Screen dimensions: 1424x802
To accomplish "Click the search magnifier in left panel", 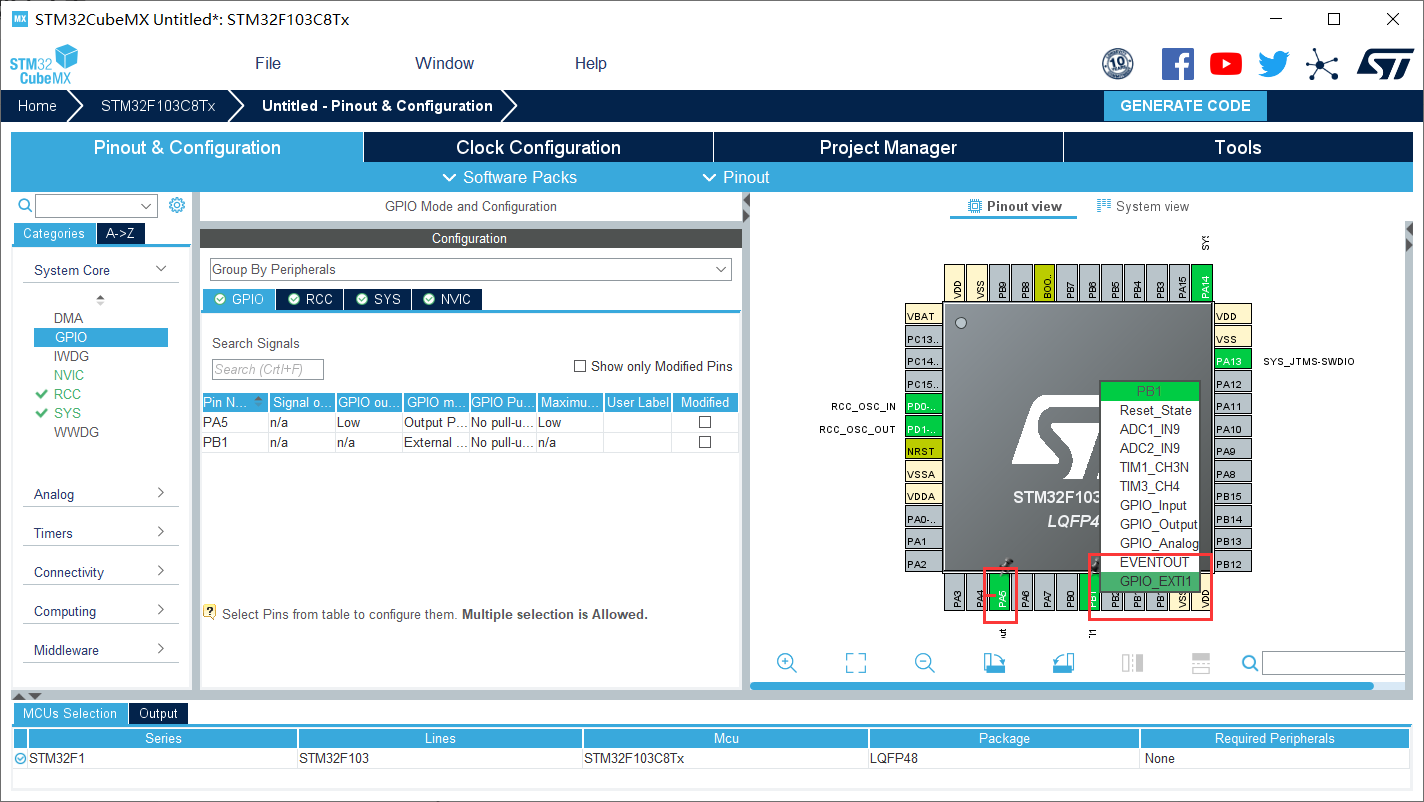I will tap(26, 206).
